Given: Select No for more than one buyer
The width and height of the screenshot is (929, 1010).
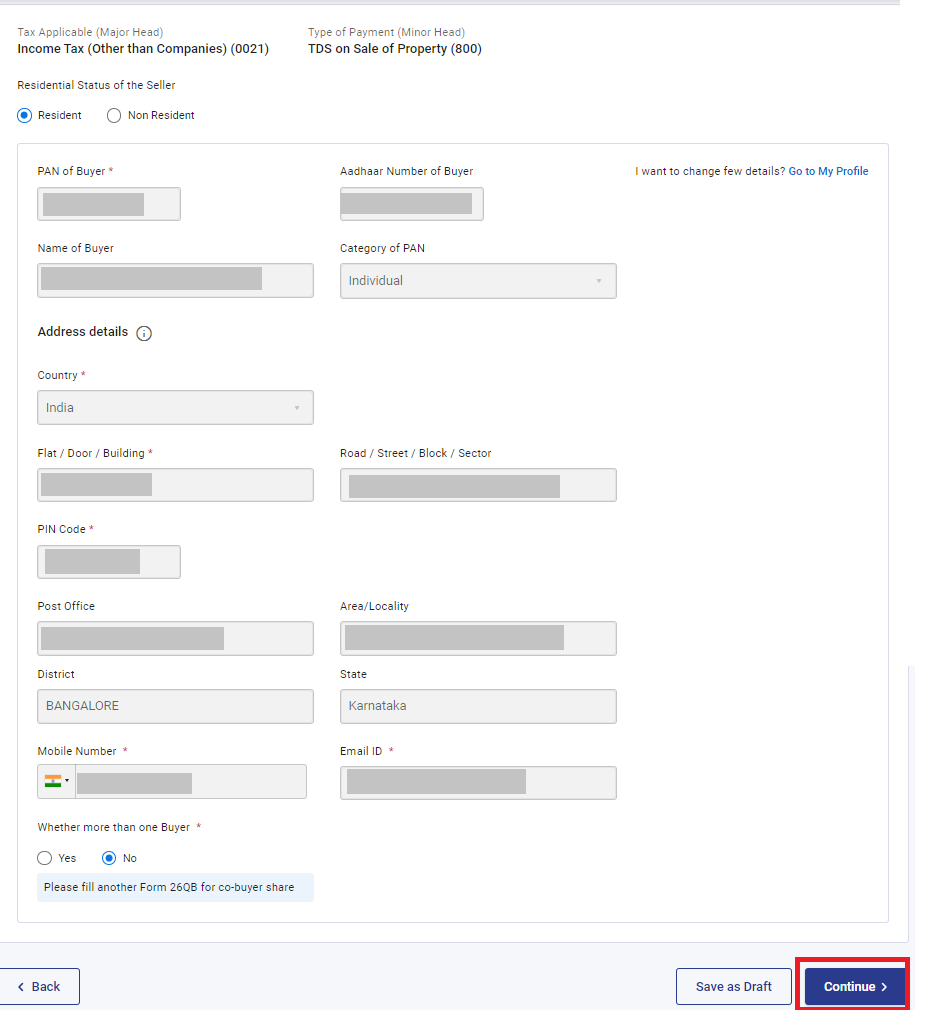Looking at the screenshot, I should click(x=110, y=858).
